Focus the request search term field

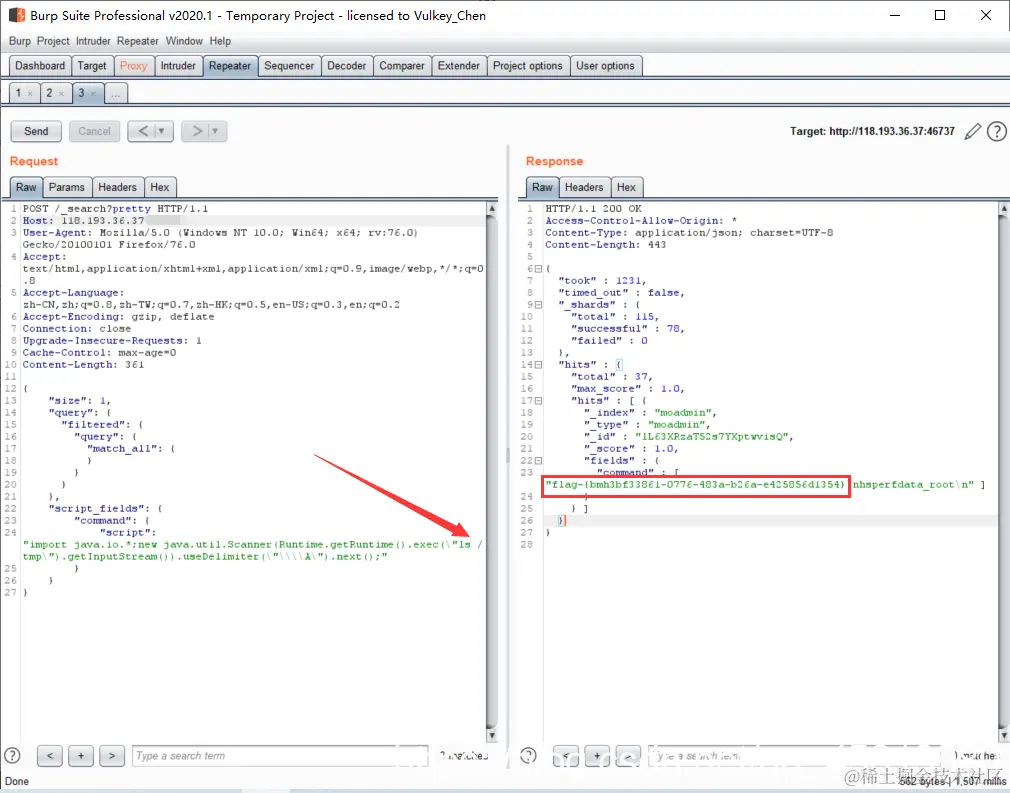click(280, 756)
